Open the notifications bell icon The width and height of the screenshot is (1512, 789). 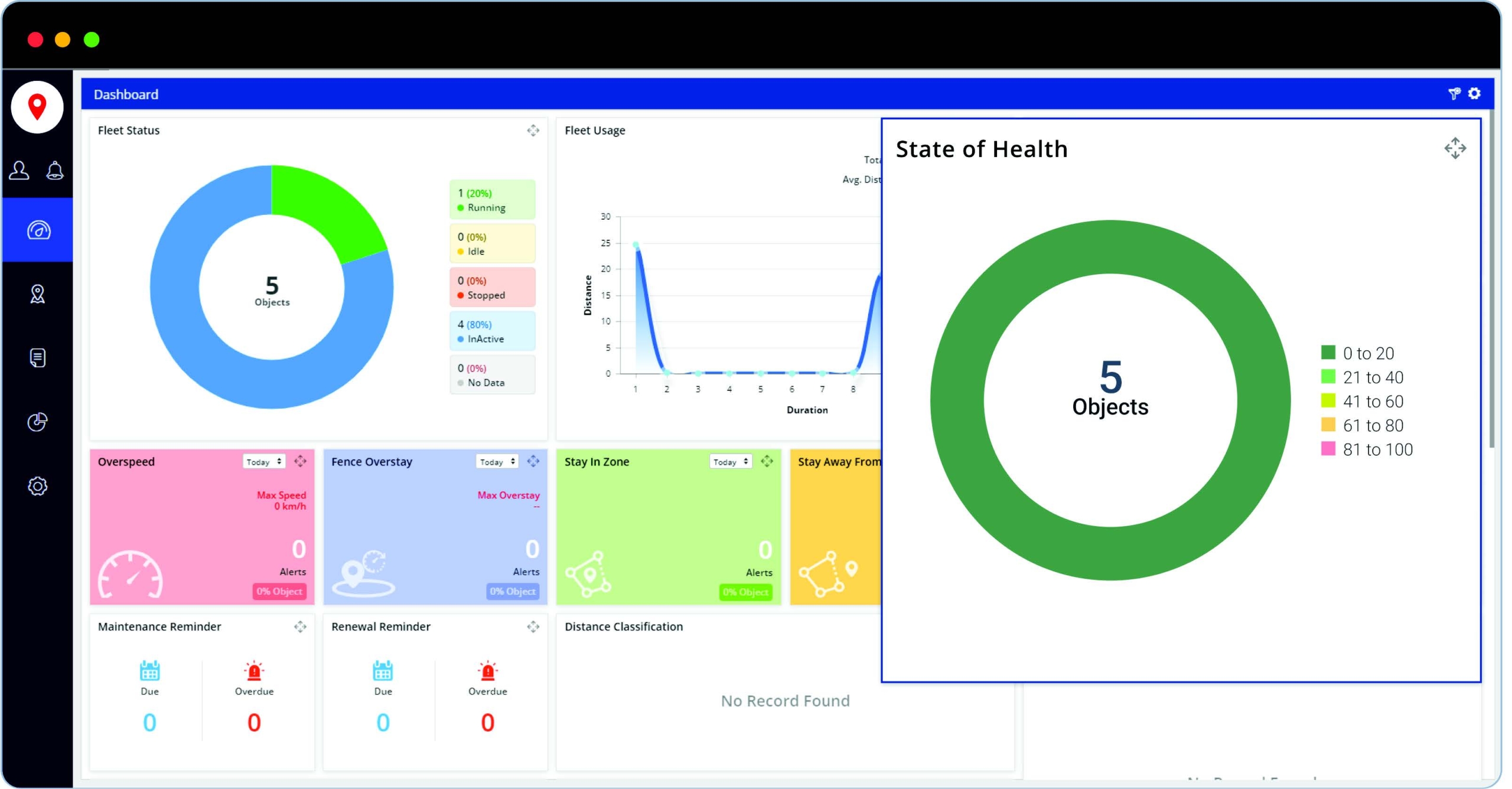(x=55, y=171)
